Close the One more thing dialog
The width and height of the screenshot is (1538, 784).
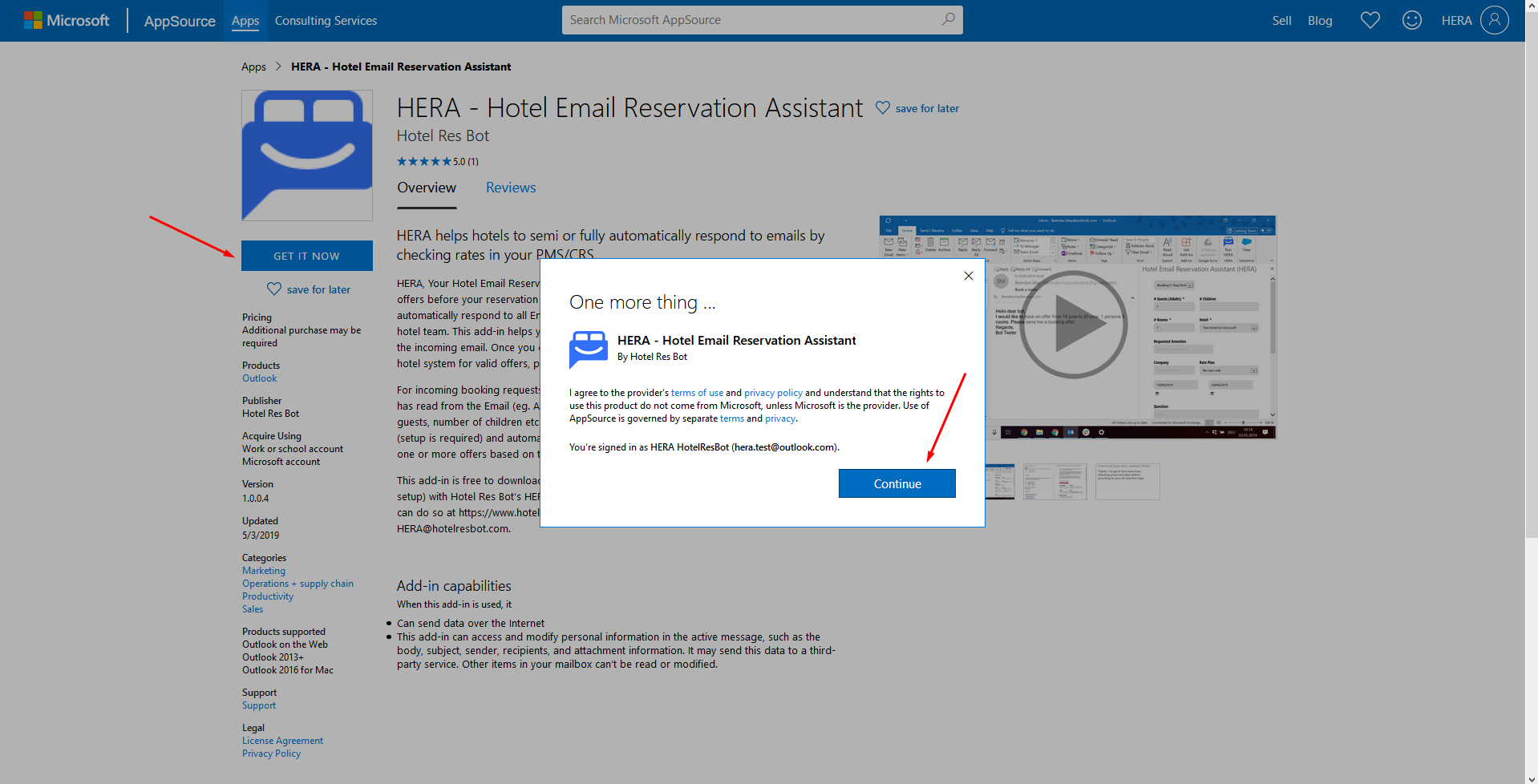(969, 276)
